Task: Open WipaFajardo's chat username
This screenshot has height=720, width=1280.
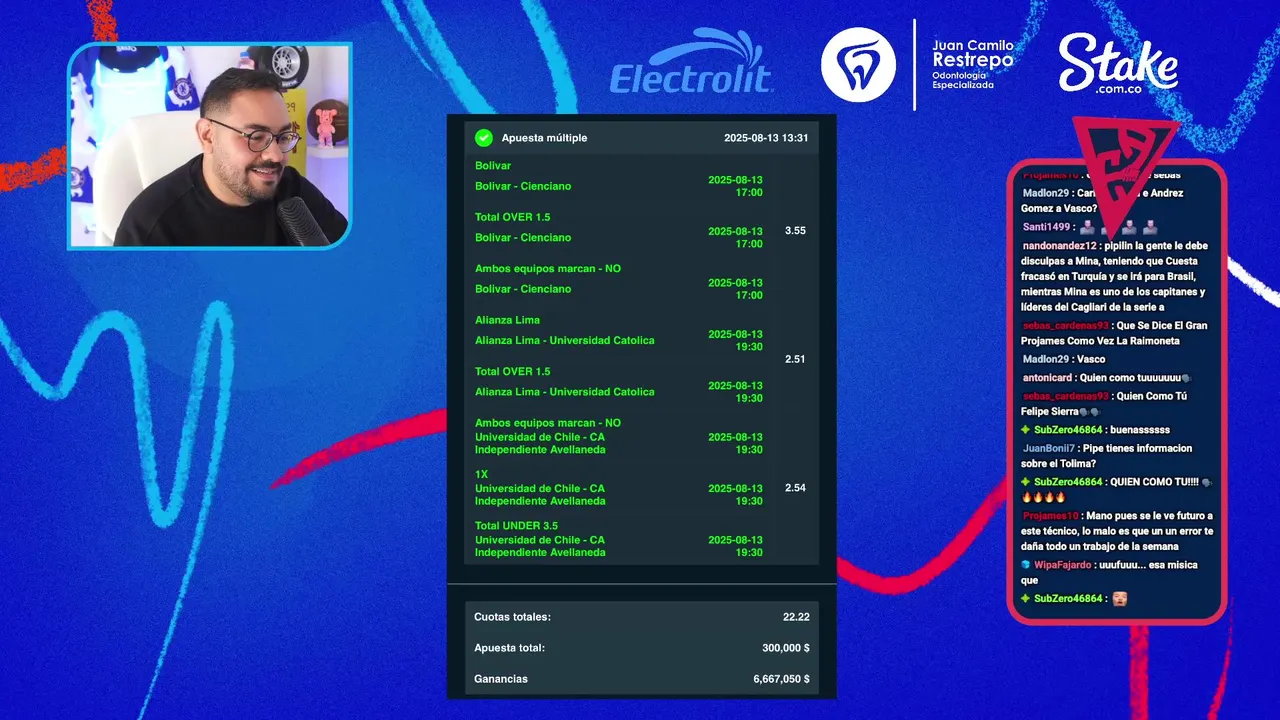Action: click(1063, 565)
